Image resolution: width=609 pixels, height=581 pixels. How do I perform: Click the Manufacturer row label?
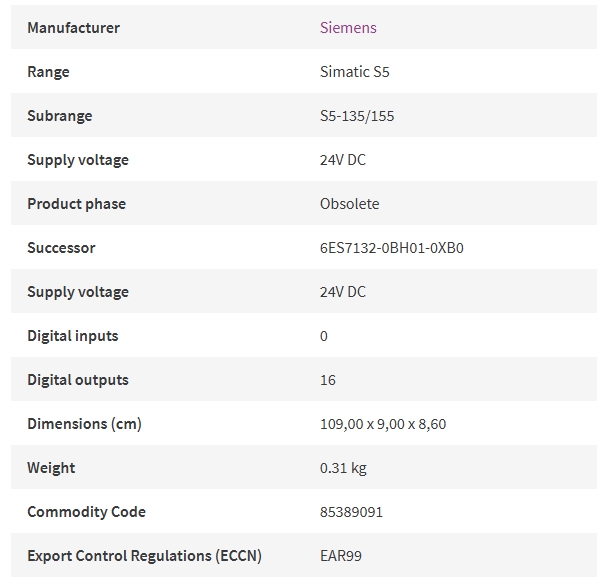[x=73, y=28]
